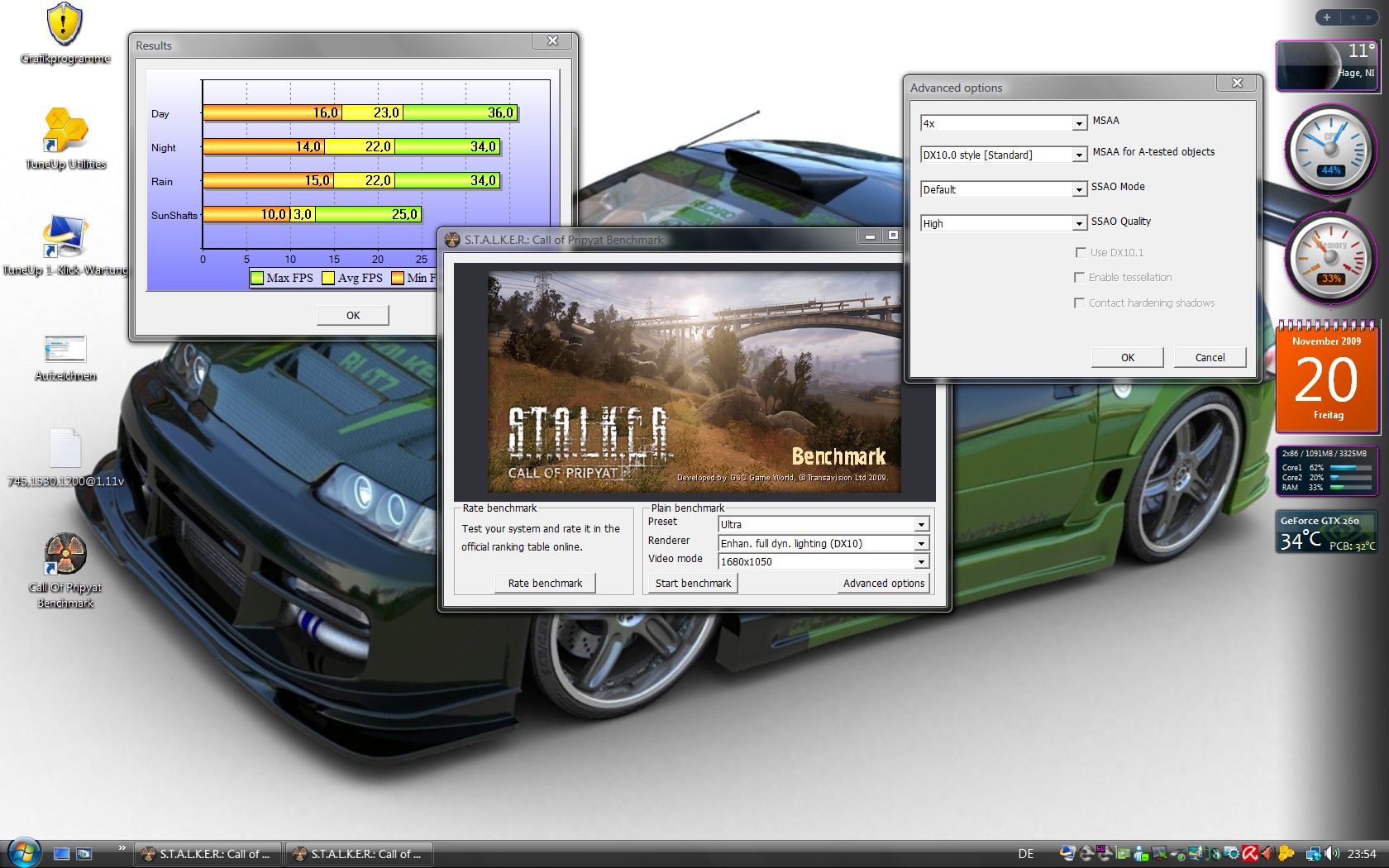The width and height of the screenshot is (1389, 868).
Task: Click the sidebar previous gadgets arrow
Action: coord(1353,17)
